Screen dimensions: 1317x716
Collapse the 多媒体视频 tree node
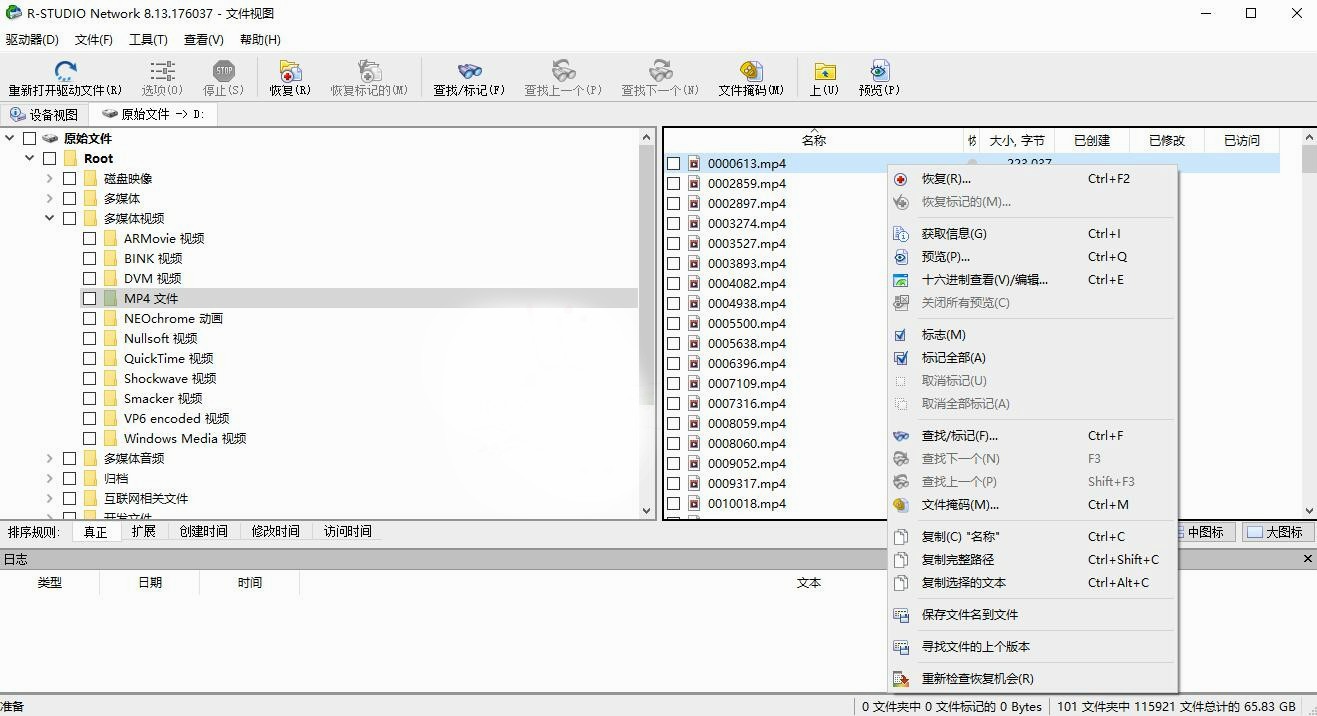(50, 218)
